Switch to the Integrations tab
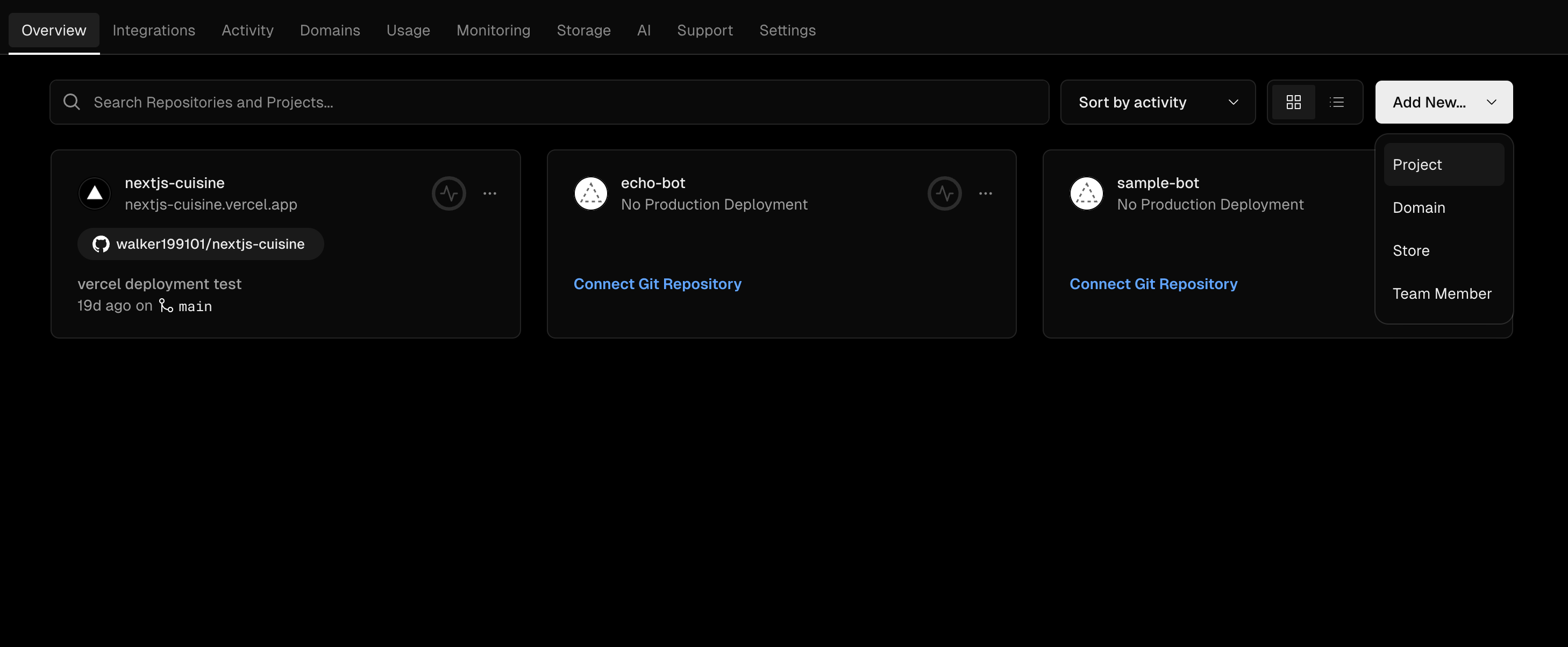Viewport: 1568px width, 647px height. [154, 30]
